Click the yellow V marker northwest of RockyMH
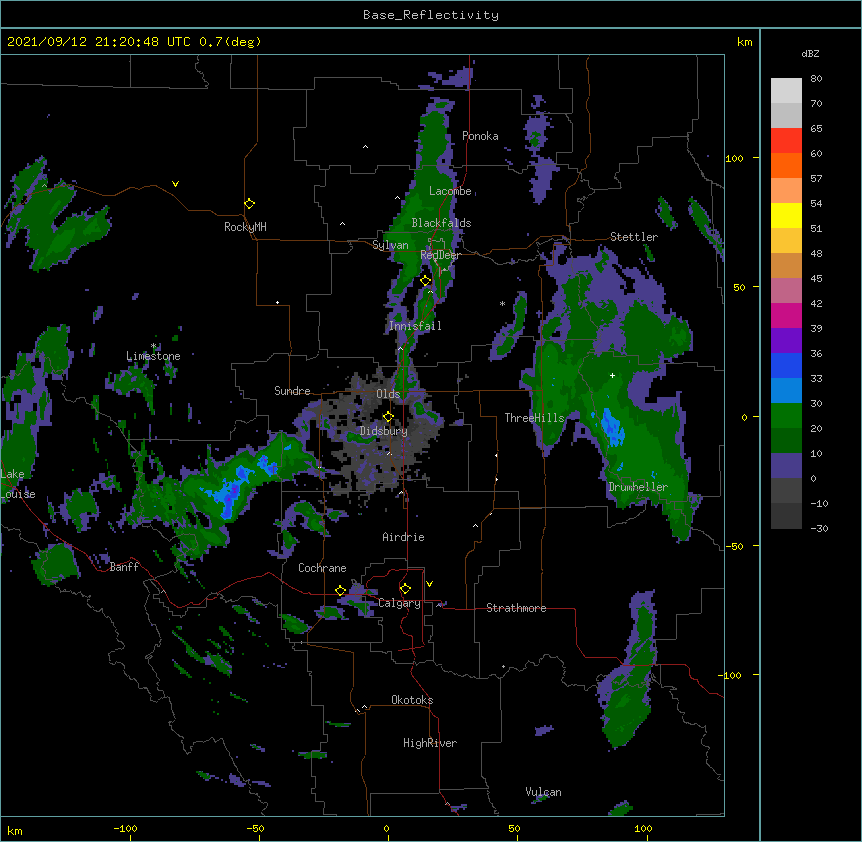 [175, 184]
